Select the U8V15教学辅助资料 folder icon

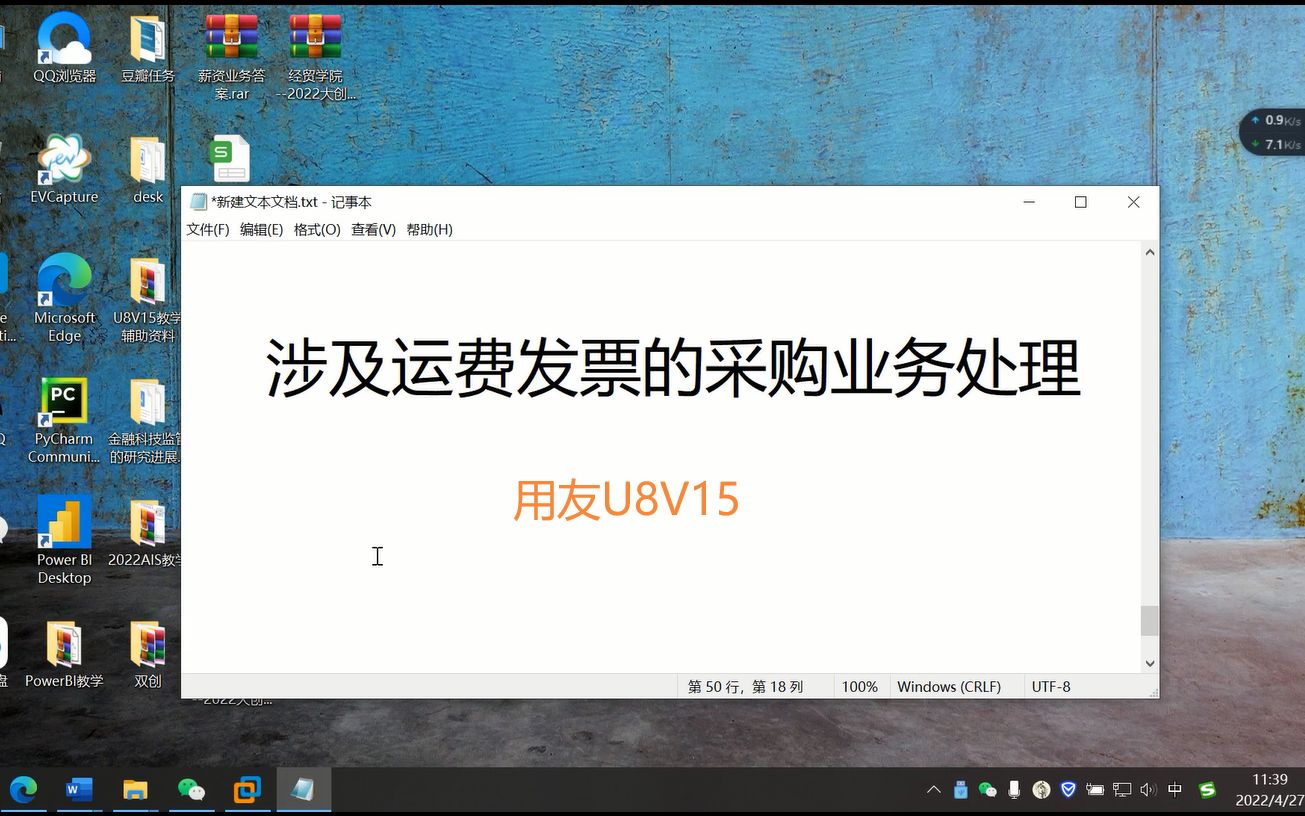click(148, 298)
